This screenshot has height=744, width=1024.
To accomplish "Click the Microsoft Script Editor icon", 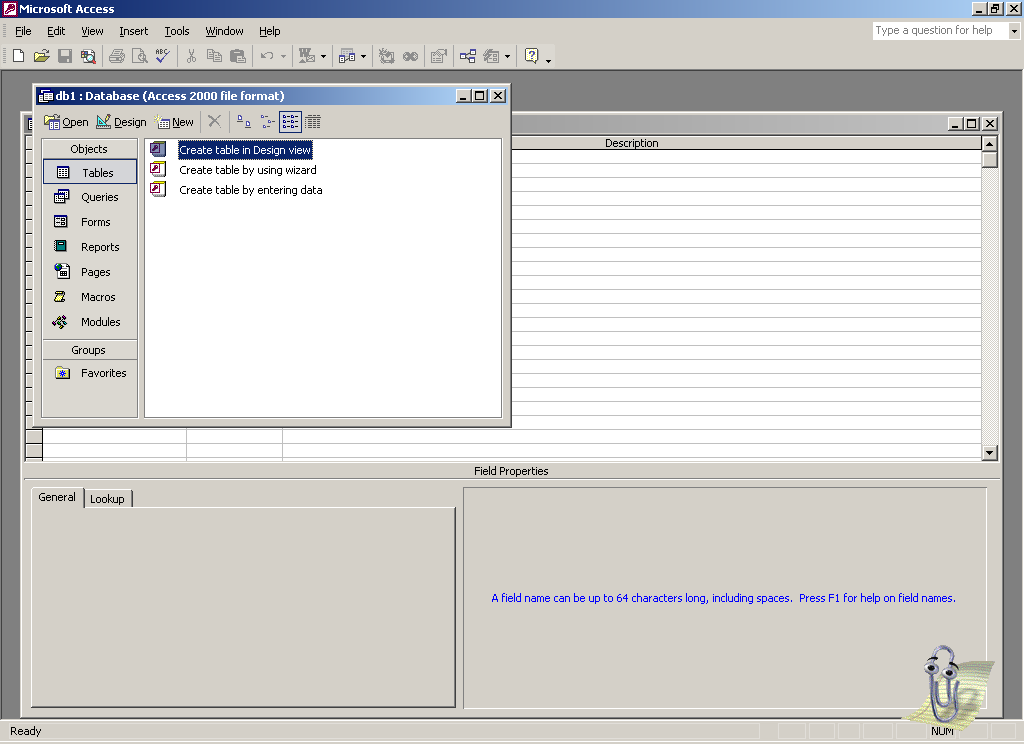I will pos(410,56).
